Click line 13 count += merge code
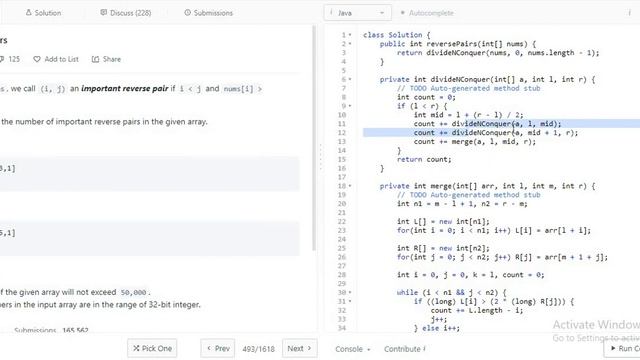This screenshot has height=360, width=640. (x=474, y=142)
